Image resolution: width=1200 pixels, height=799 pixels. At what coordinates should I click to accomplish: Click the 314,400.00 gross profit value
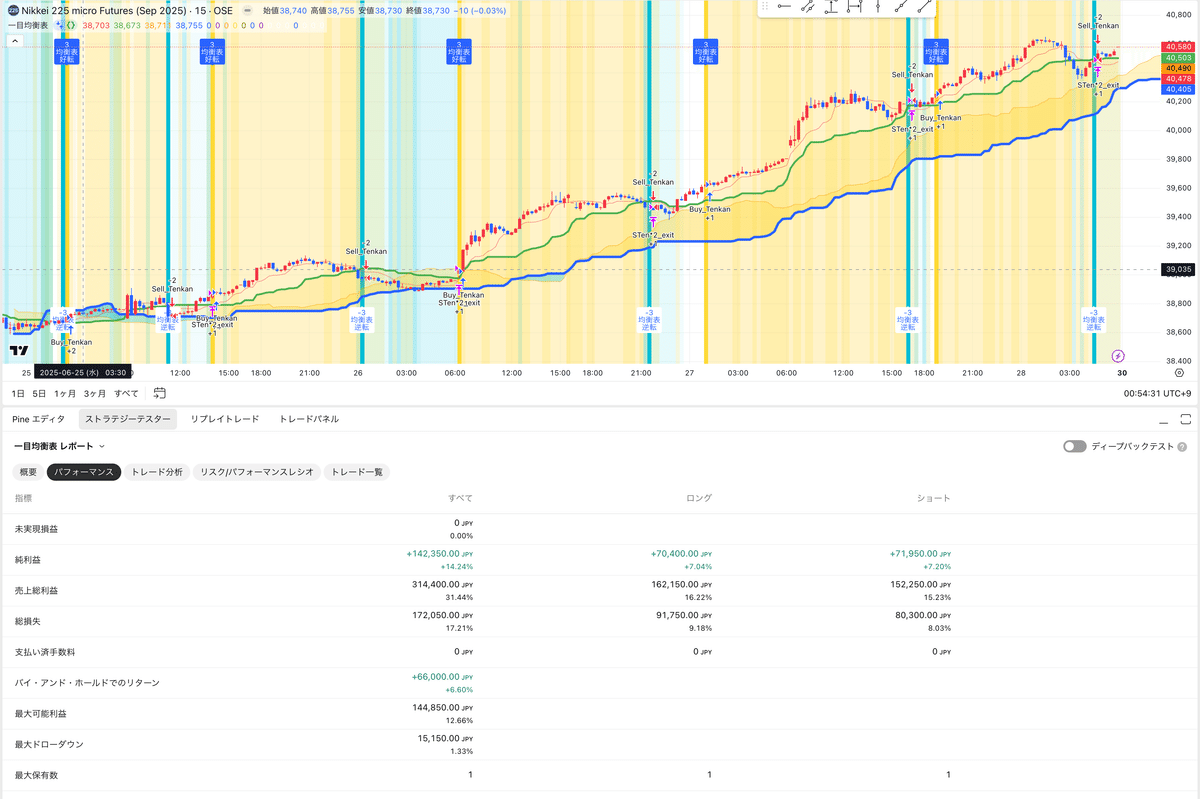pyautogui.click(x=442, y=584)
